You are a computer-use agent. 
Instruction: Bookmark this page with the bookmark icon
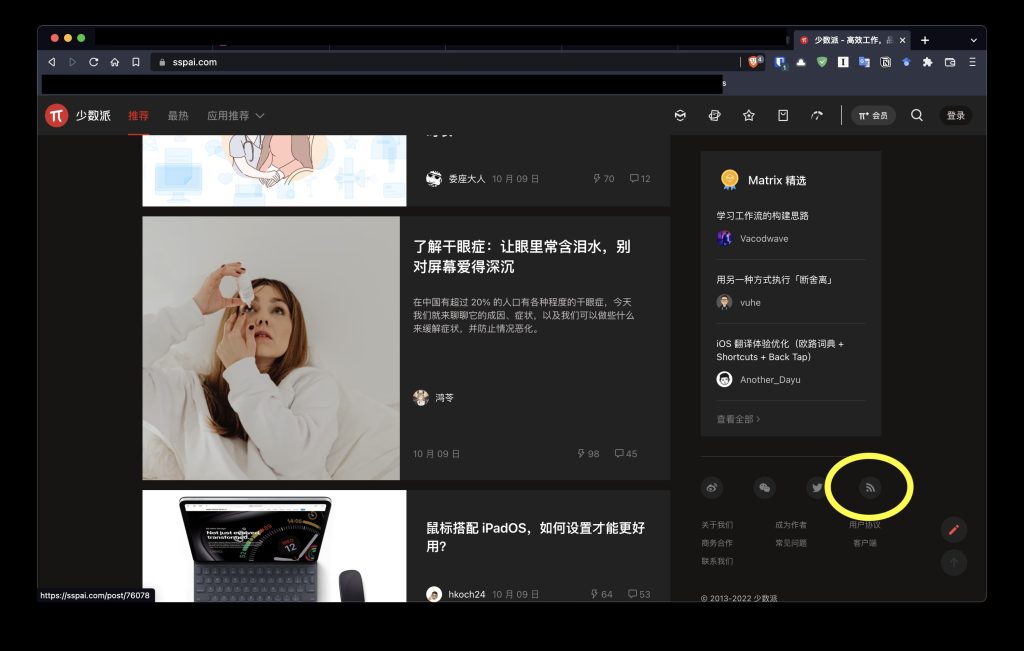[136, 62]
